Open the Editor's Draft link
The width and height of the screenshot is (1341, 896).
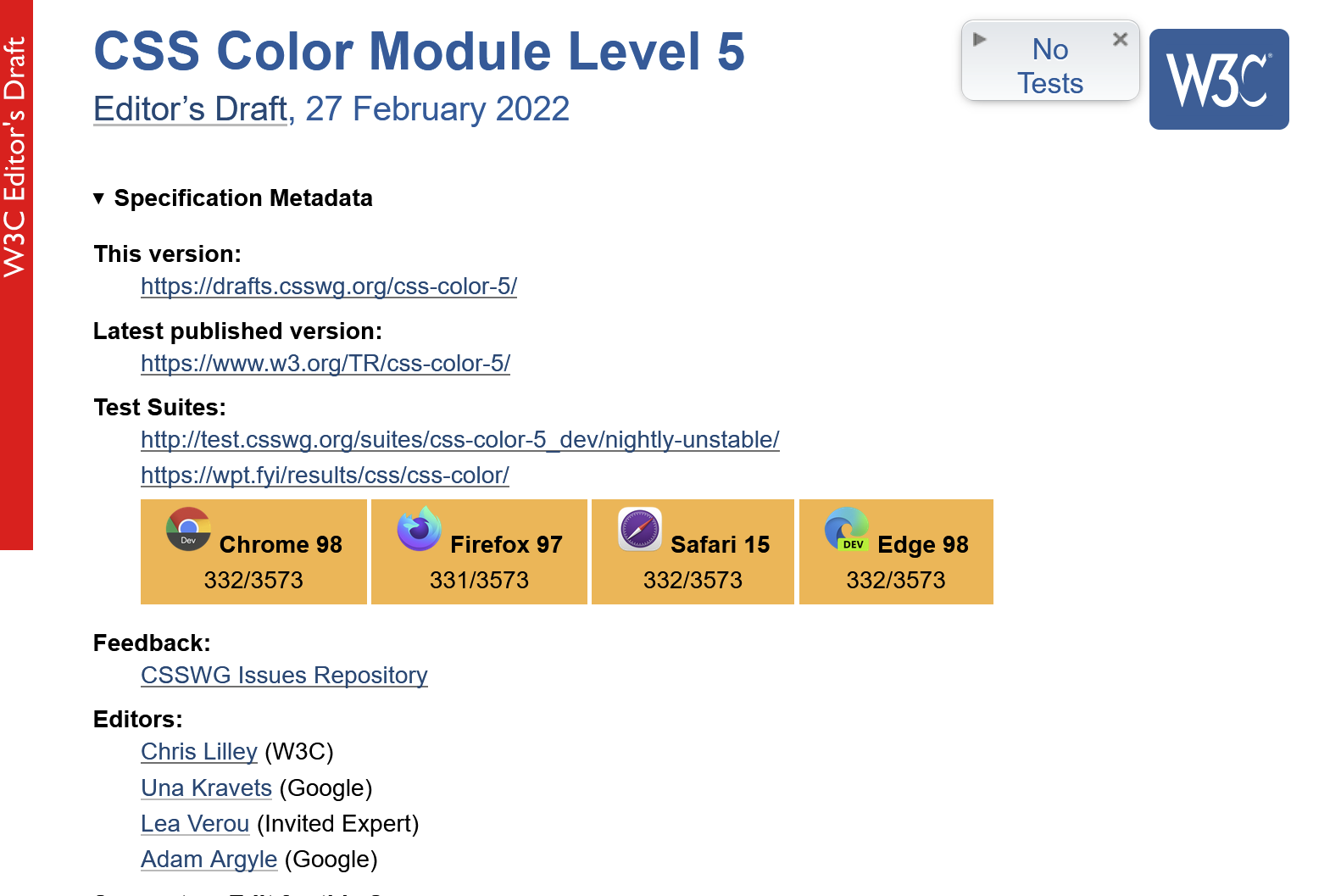pyautogui.click(x=190, y=109)
